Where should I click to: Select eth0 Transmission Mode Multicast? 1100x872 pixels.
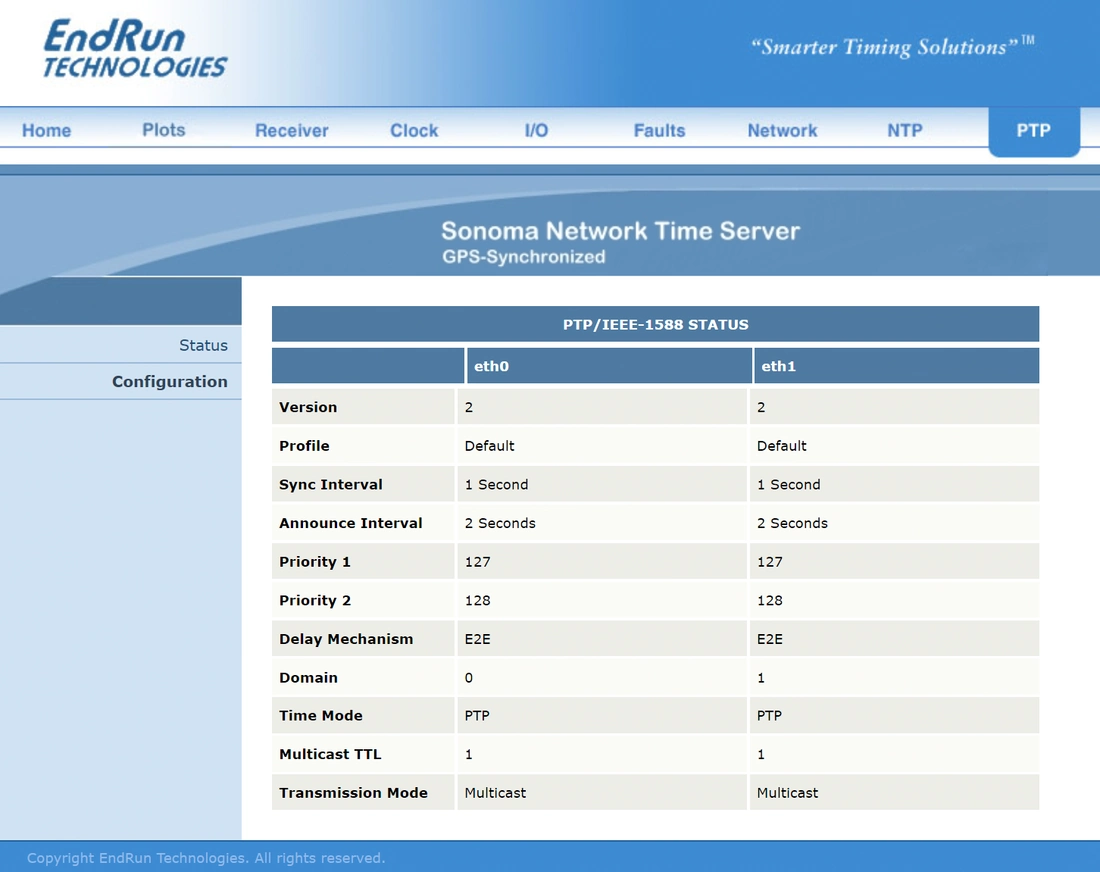pyautogui.click(x=495, y=793)
